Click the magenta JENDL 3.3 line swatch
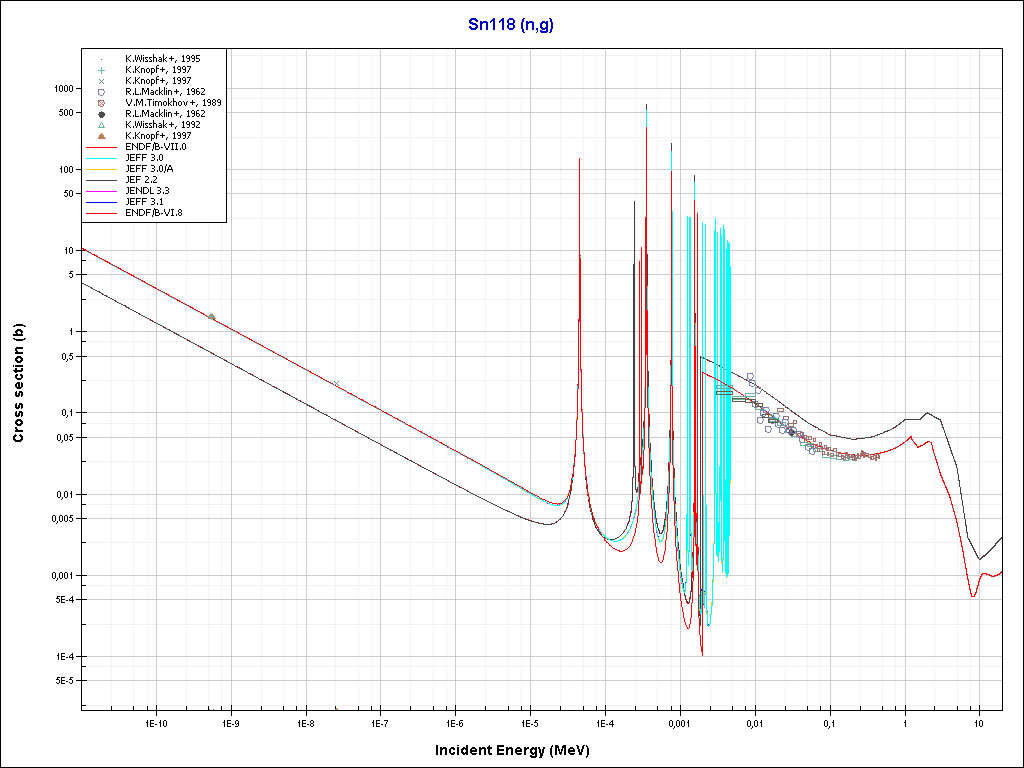The height and width of the screenshot is (768, 1024). point(102,191)
